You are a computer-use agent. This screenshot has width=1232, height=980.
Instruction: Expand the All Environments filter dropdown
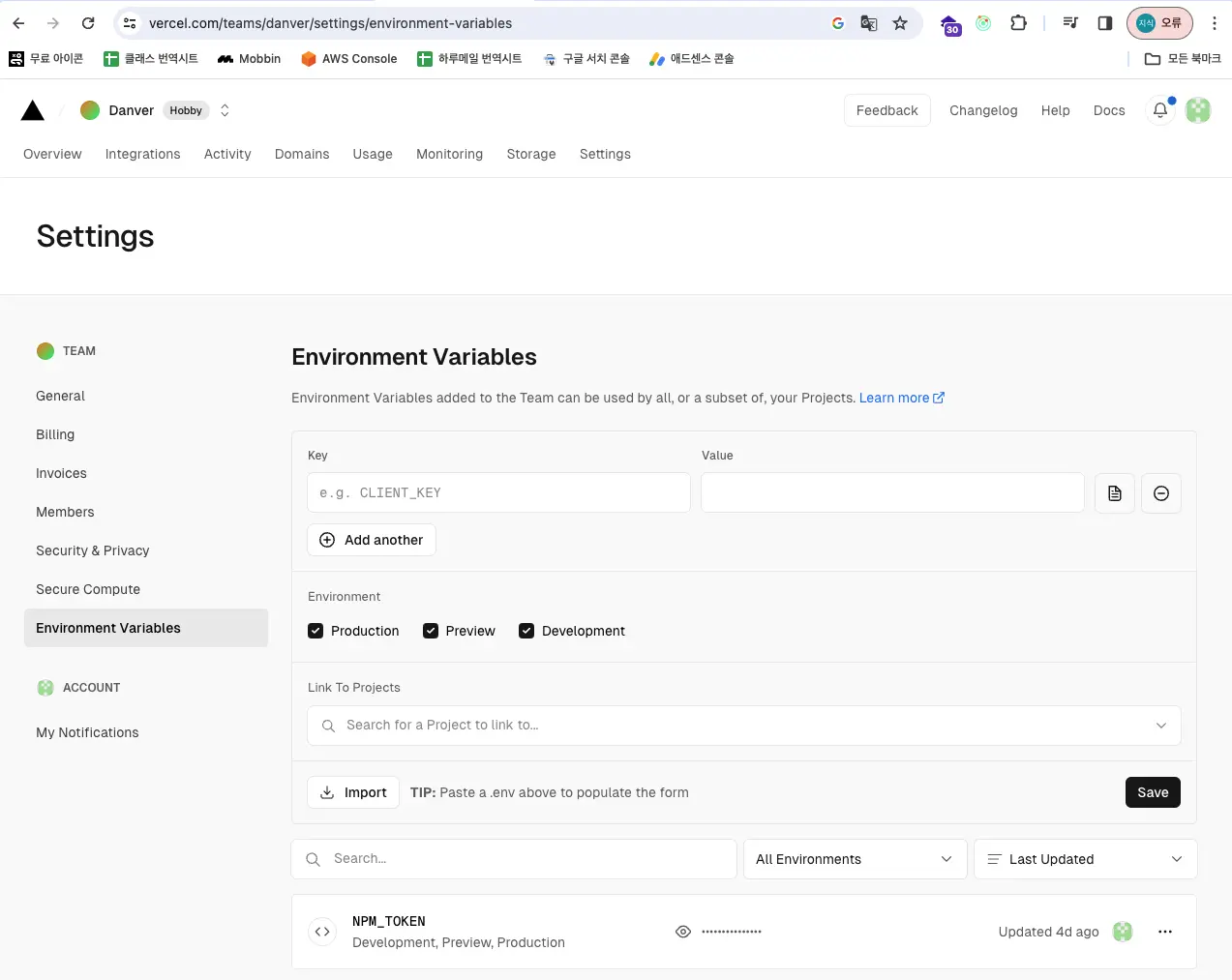click(855, 859)
